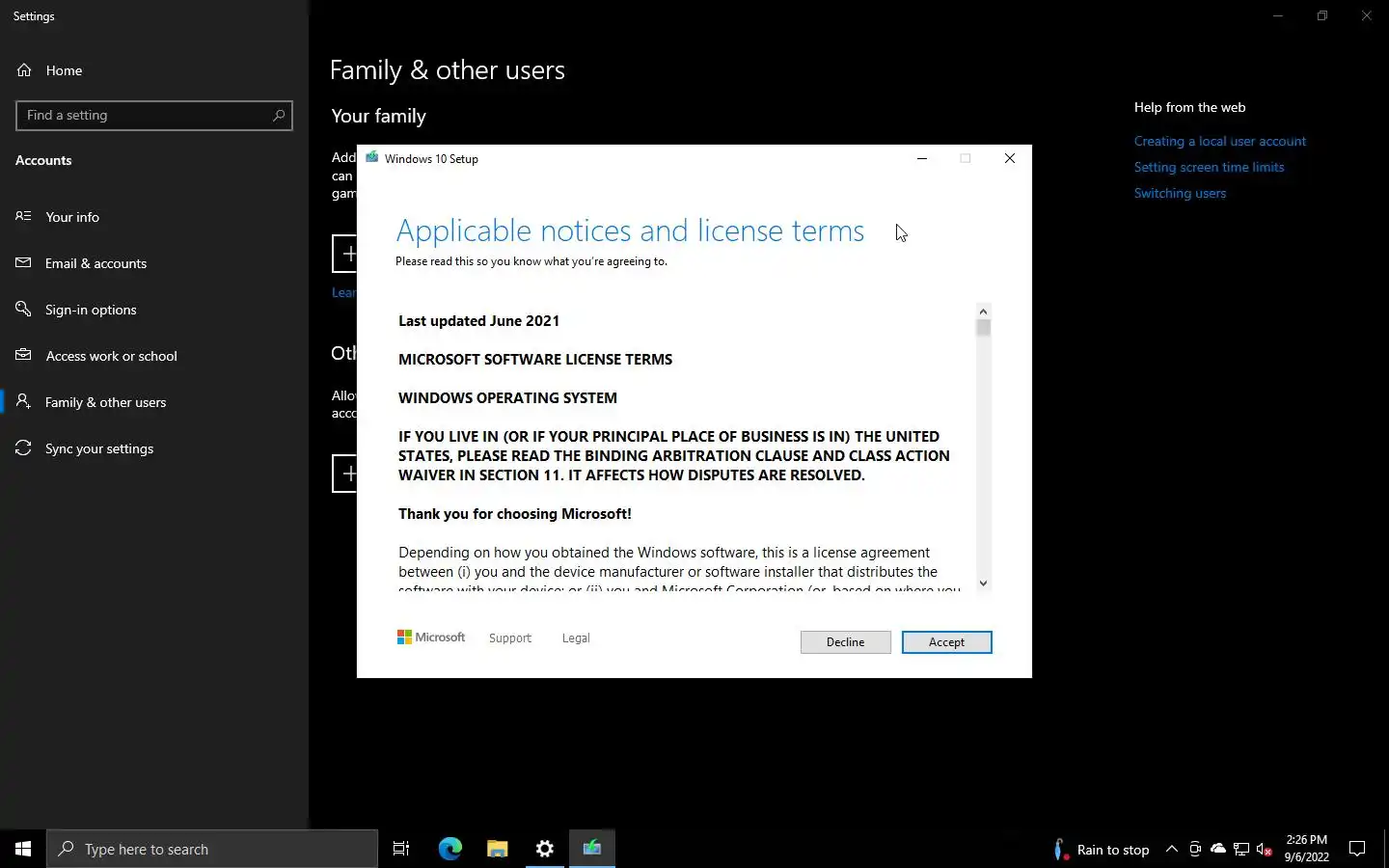
Task: Click the Your info icon
Action: coord(23,216)
